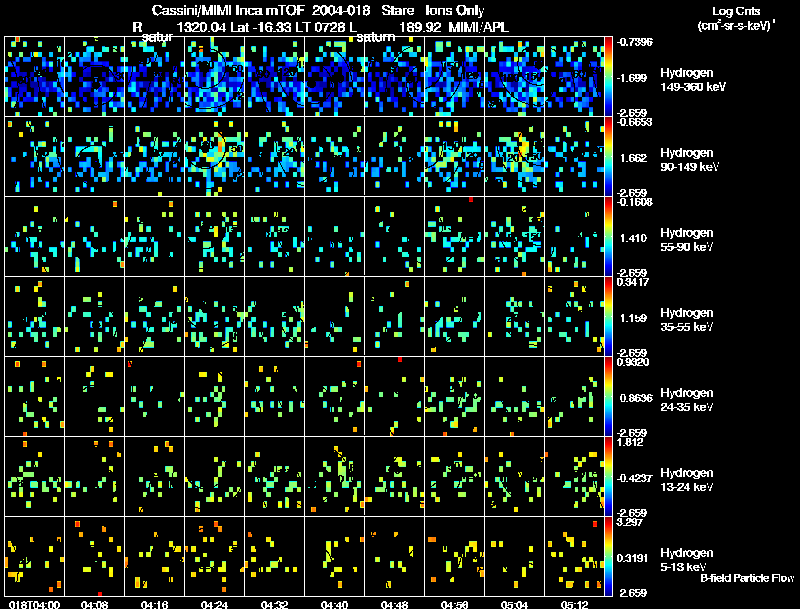Click the Hydrogen 24-35 keV row label
Screen dimensions: 800x609
tap(687, 399)
